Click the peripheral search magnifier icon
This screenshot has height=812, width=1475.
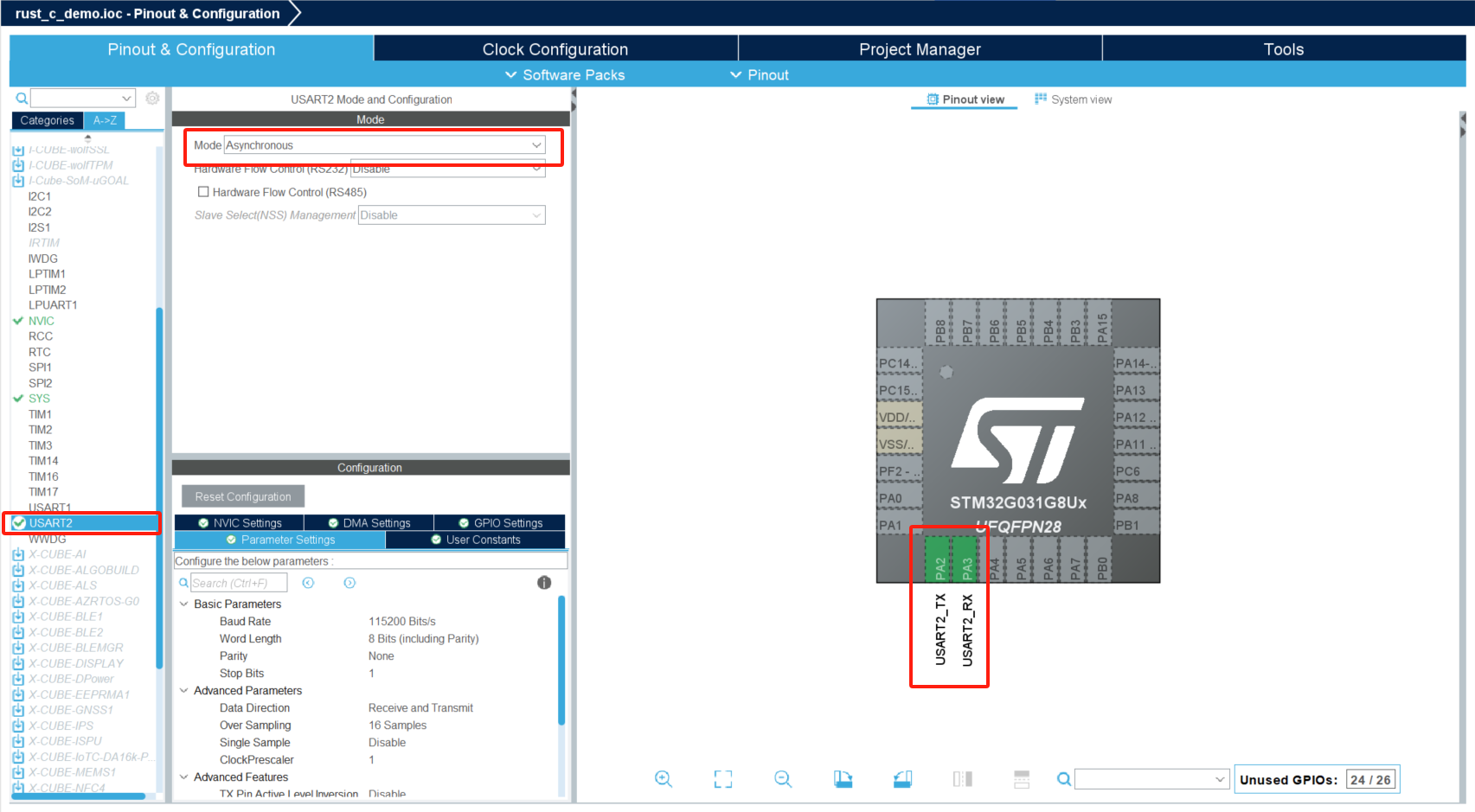(x=22, y=99)
